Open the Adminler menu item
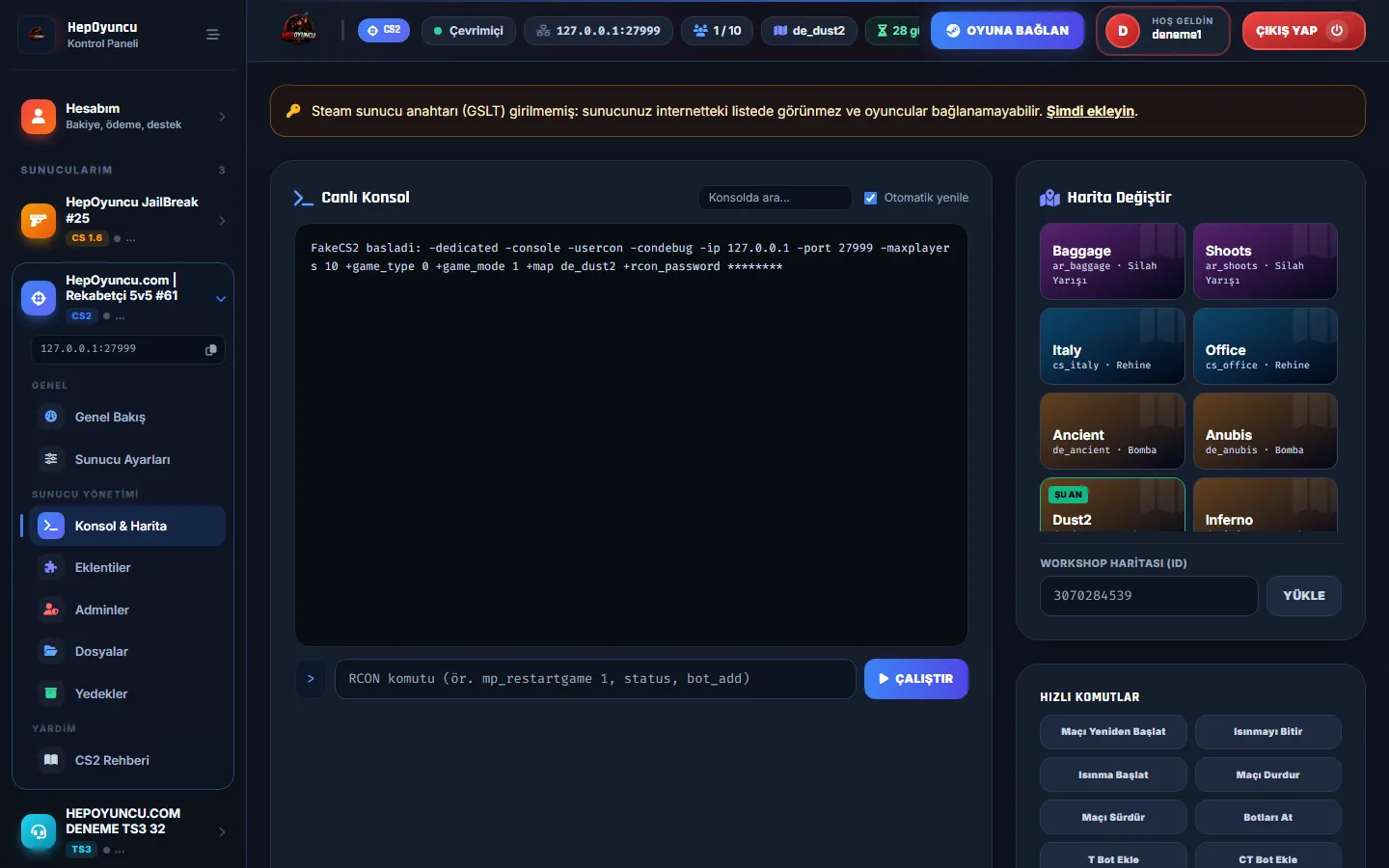The height and width of the screenshot is (868, 1389). click(x=127, y=610)
